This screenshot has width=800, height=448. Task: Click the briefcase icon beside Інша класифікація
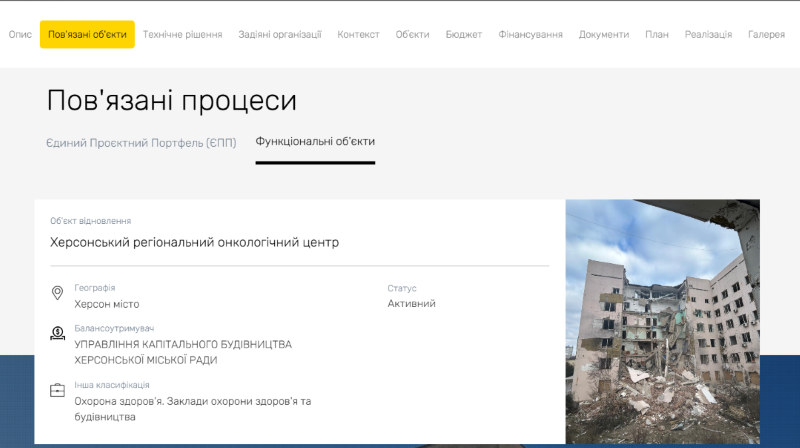click(57, 390)
